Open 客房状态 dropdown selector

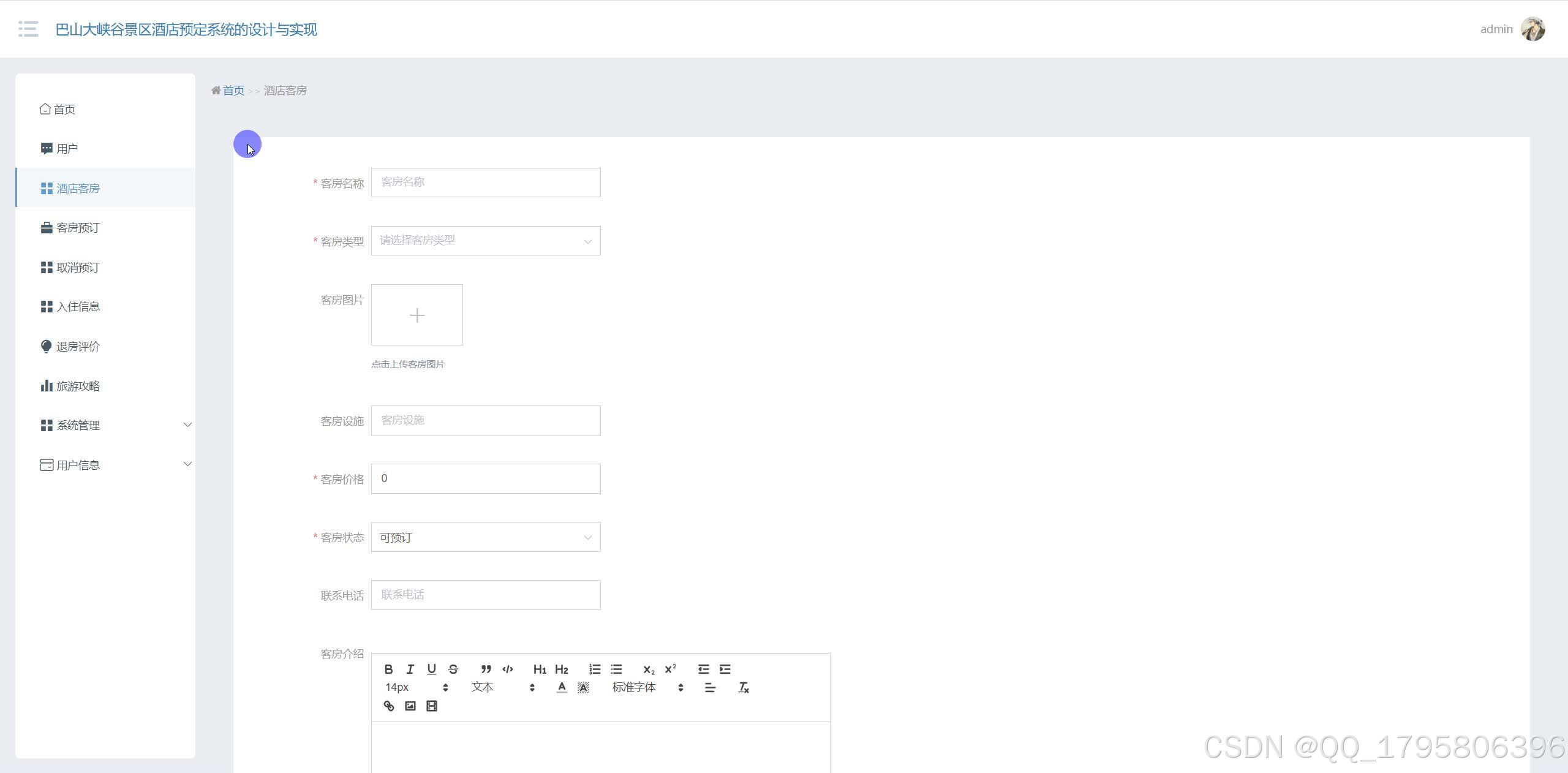coord(485,537)
